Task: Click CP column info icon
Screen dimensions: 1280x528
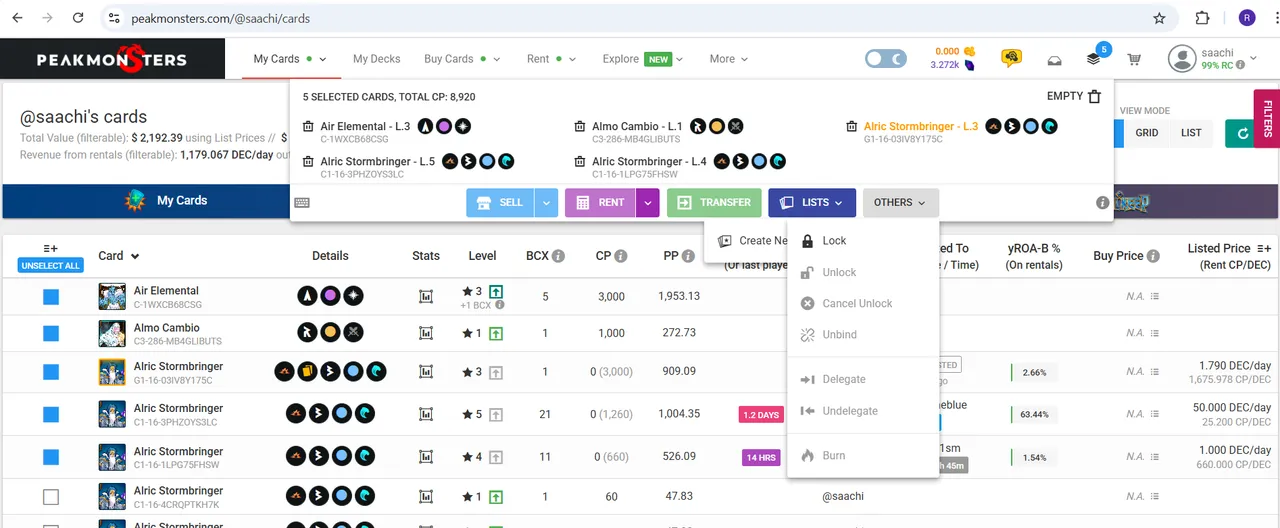Action: 621,256
